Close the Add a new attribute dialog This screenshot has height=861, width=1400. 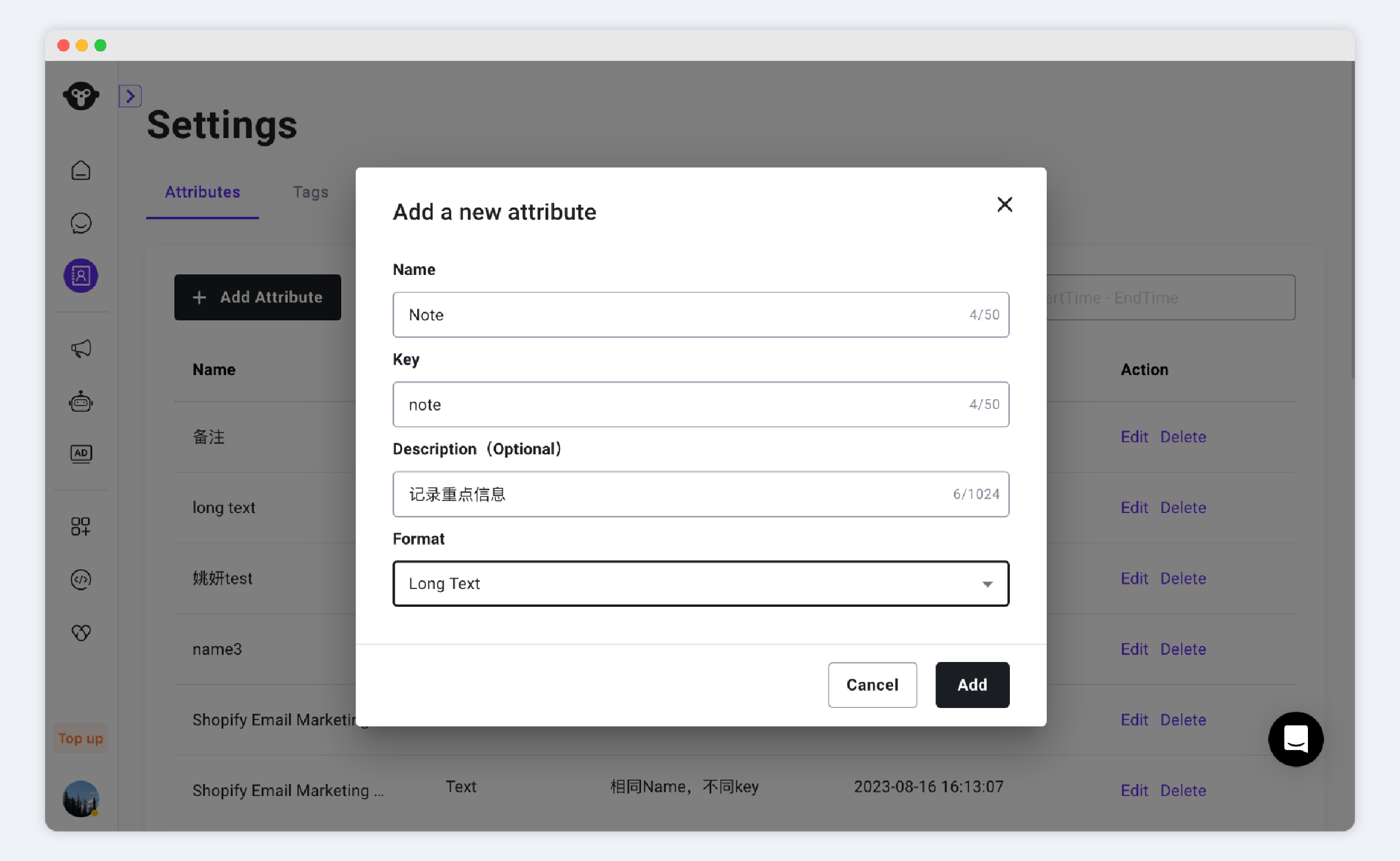(x=1005, y=204)
